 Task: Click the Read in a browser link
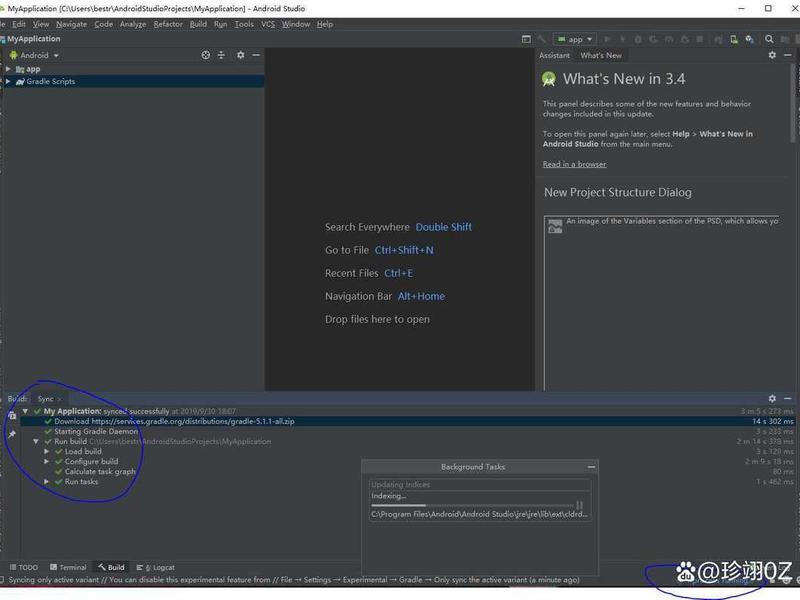pos(574,164)
